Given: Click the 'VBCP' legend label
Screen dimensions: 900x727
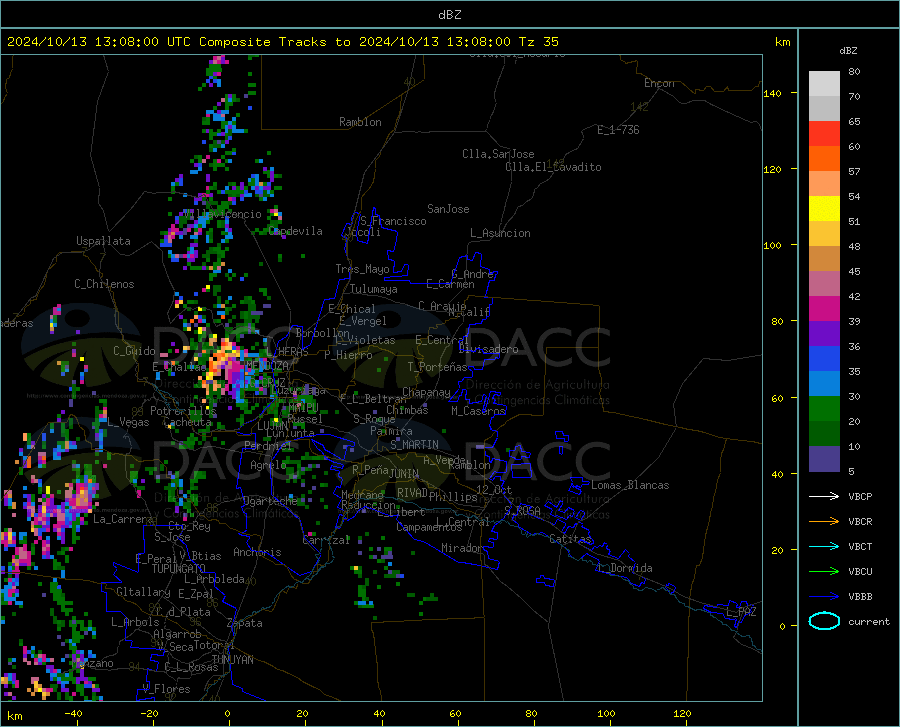Looking at the screenshot, I should coord(860,496).
